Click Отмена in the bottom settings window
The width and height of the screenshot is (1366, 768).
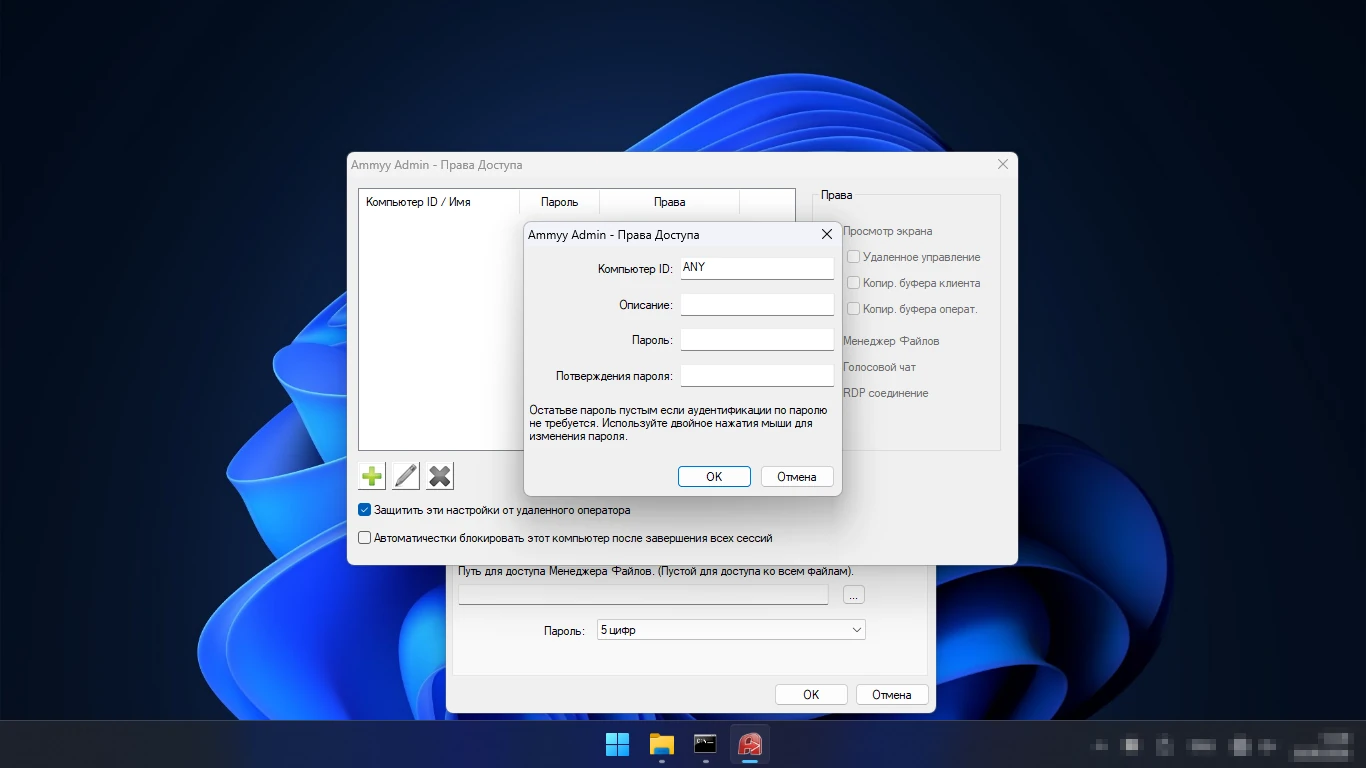(892, 695)
